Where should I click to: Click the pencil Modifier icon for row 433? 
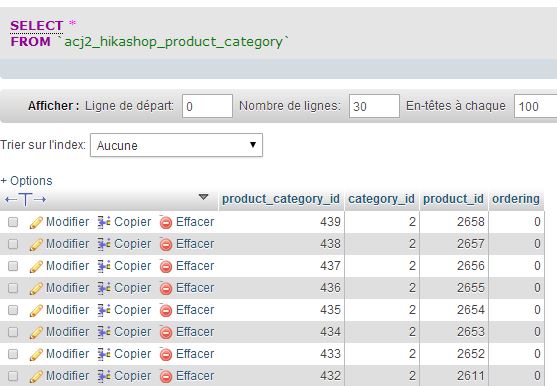36,355
